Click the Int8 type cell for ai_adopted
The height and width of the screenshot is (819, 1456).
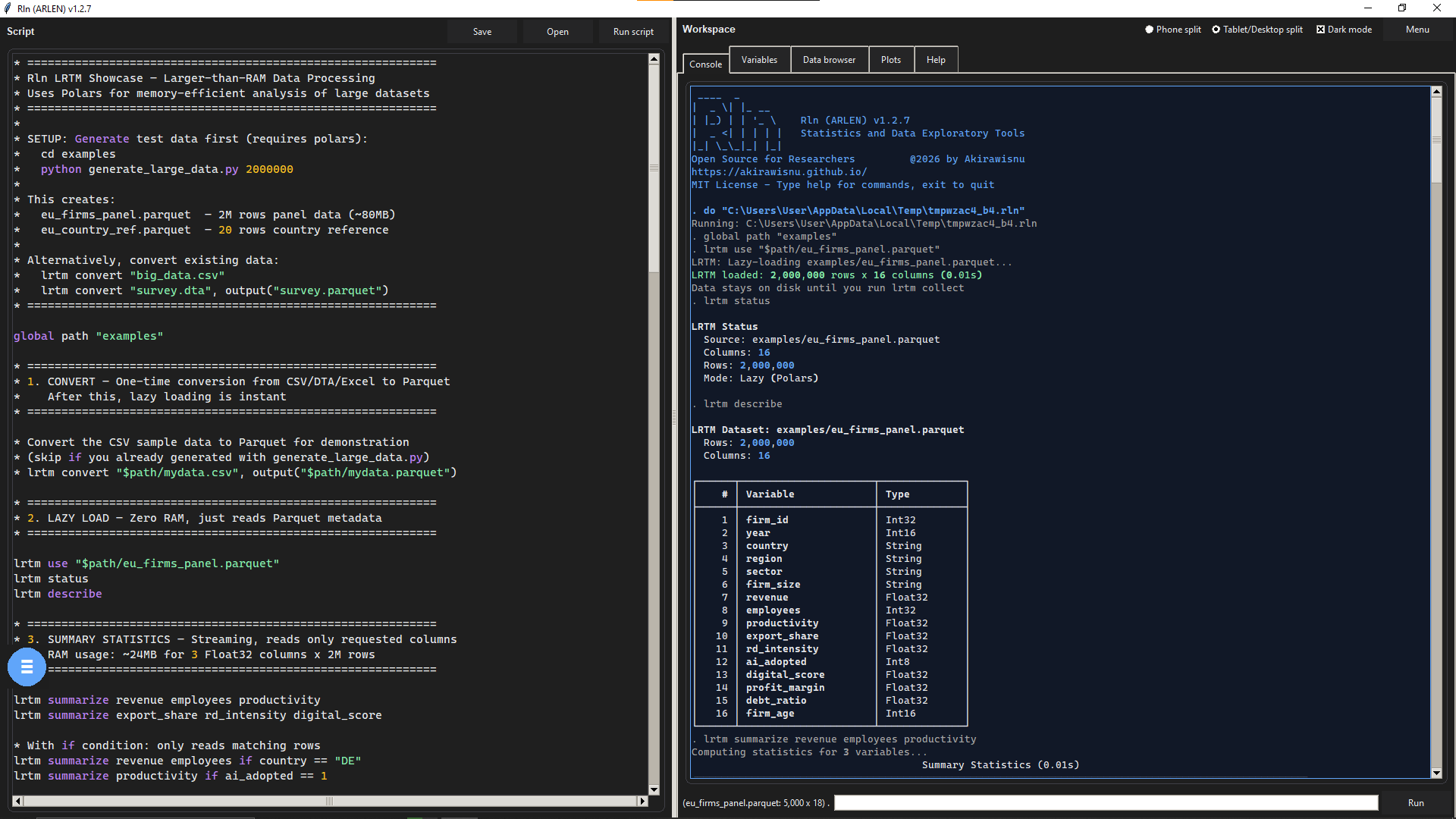tap(897, 662)
